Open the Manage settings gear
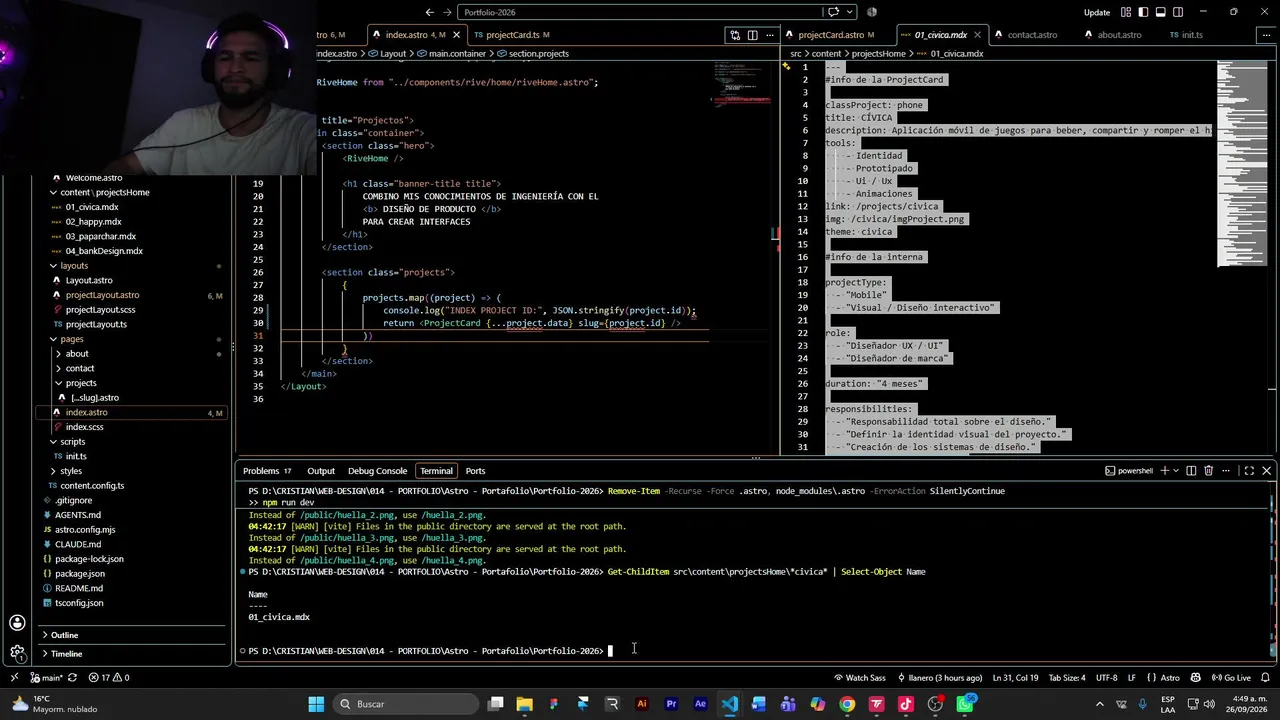 click(17, 653)
